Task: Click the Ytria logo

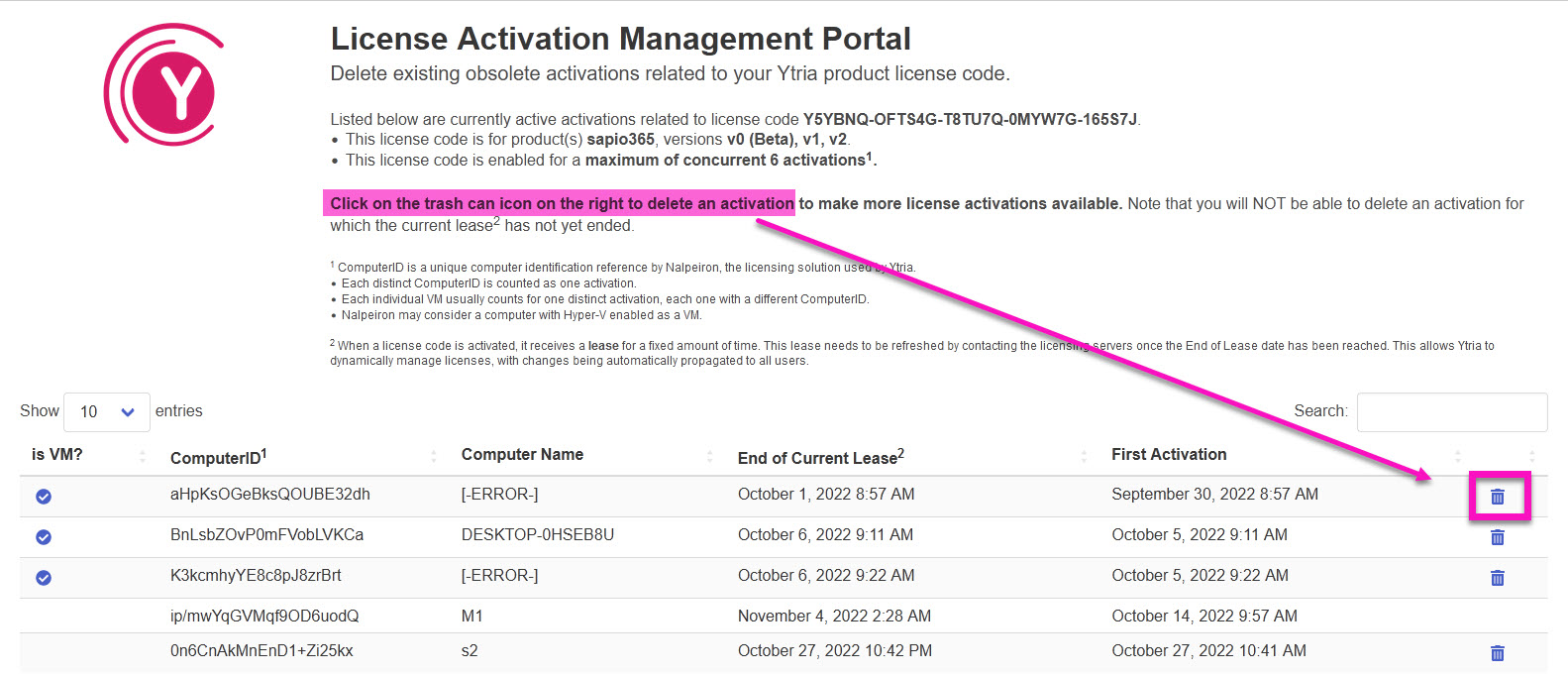Action: 164,86
